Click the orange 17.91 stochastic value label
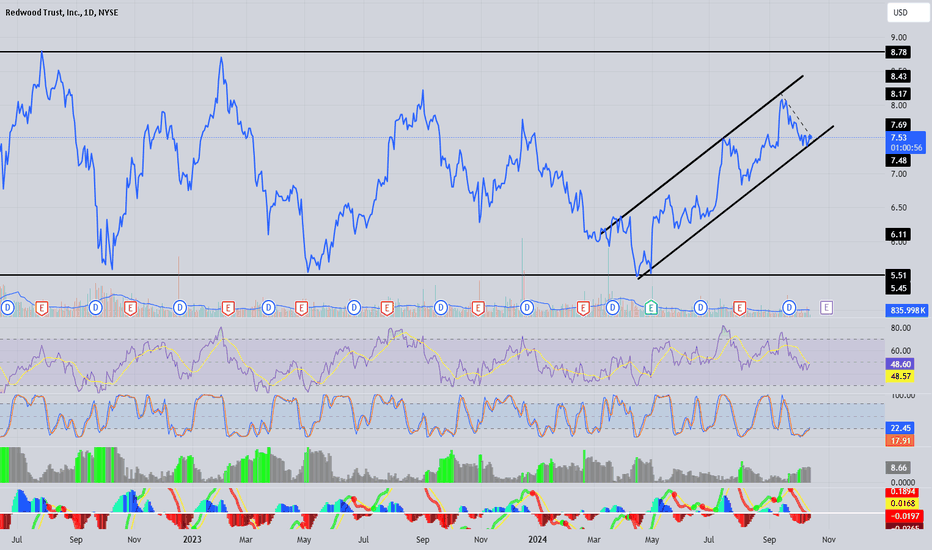Viewport: 932px width, 550px height. 900,441
